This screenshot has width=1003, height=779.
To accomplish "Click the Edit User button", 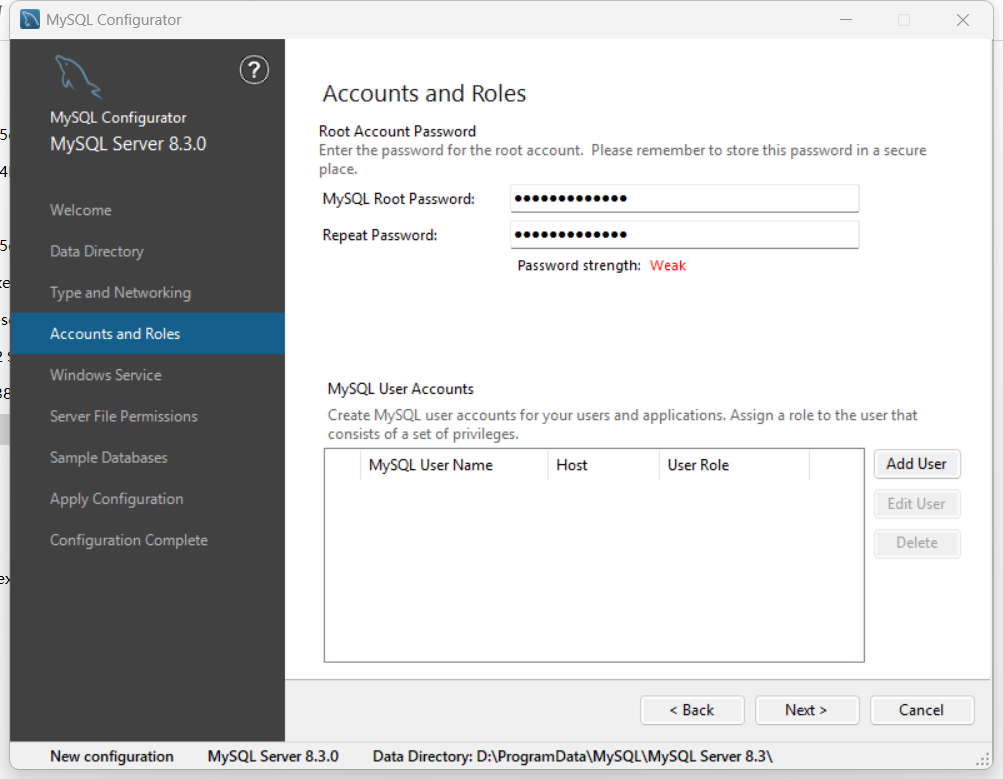I will click(917, 504).
